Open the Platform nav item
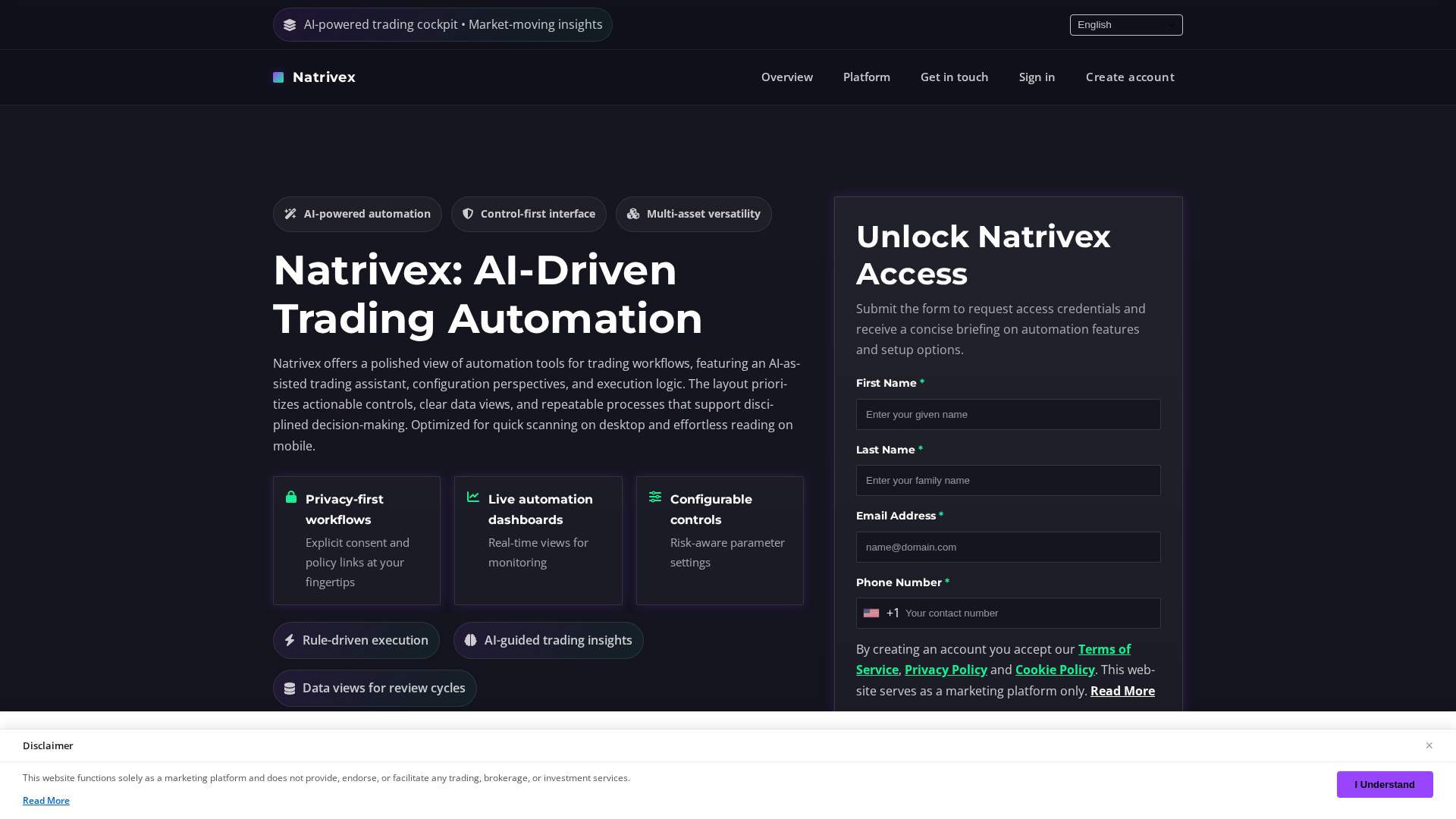This screenshot has height=819, width=1456. click(867, 77)
